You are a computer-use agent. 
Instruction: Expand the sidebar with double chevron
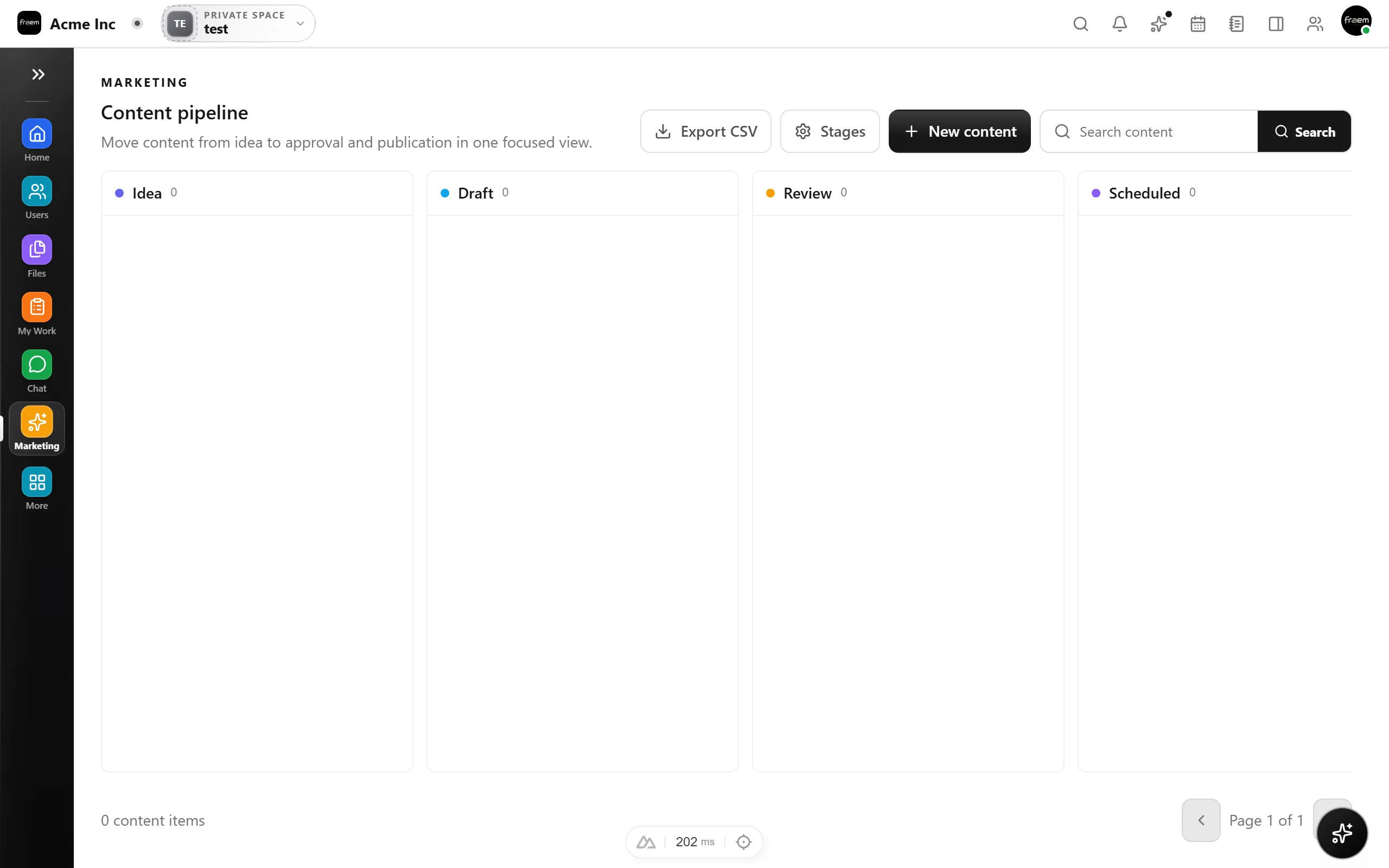point(38,74)
